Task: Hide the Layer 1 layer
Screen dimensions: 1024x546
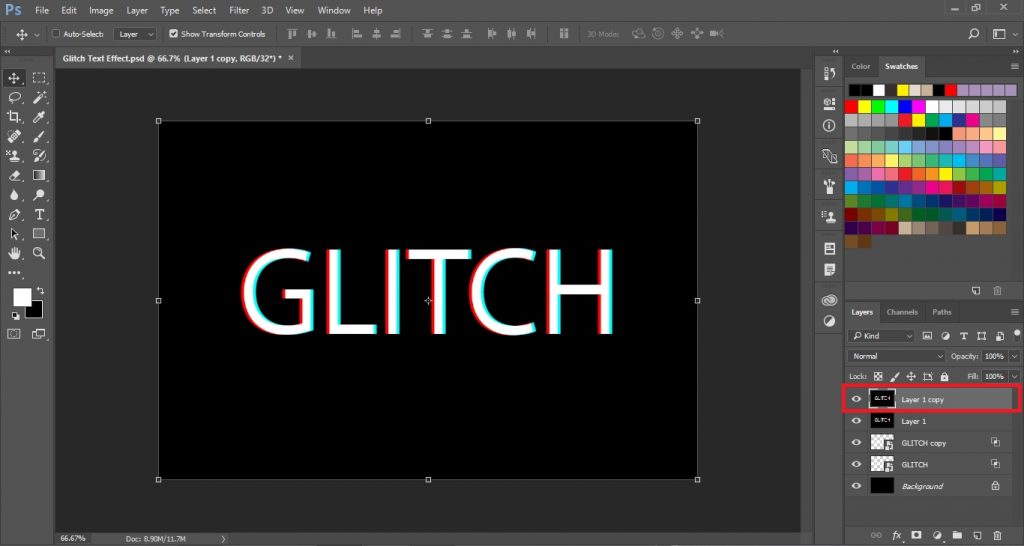Action: pos(856,421)
